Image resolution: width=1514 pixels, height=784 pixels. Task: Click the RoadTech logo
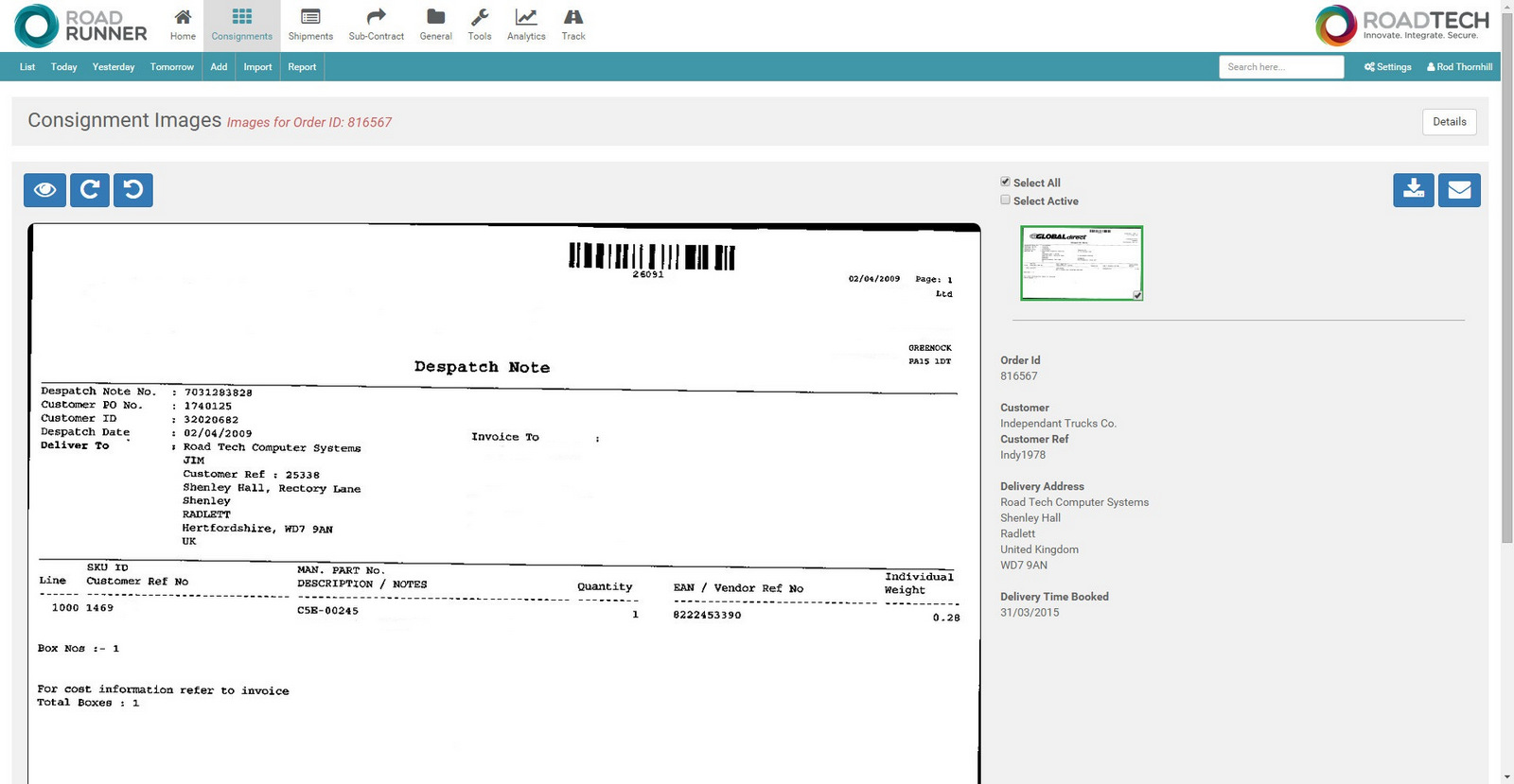(1402, 26)
